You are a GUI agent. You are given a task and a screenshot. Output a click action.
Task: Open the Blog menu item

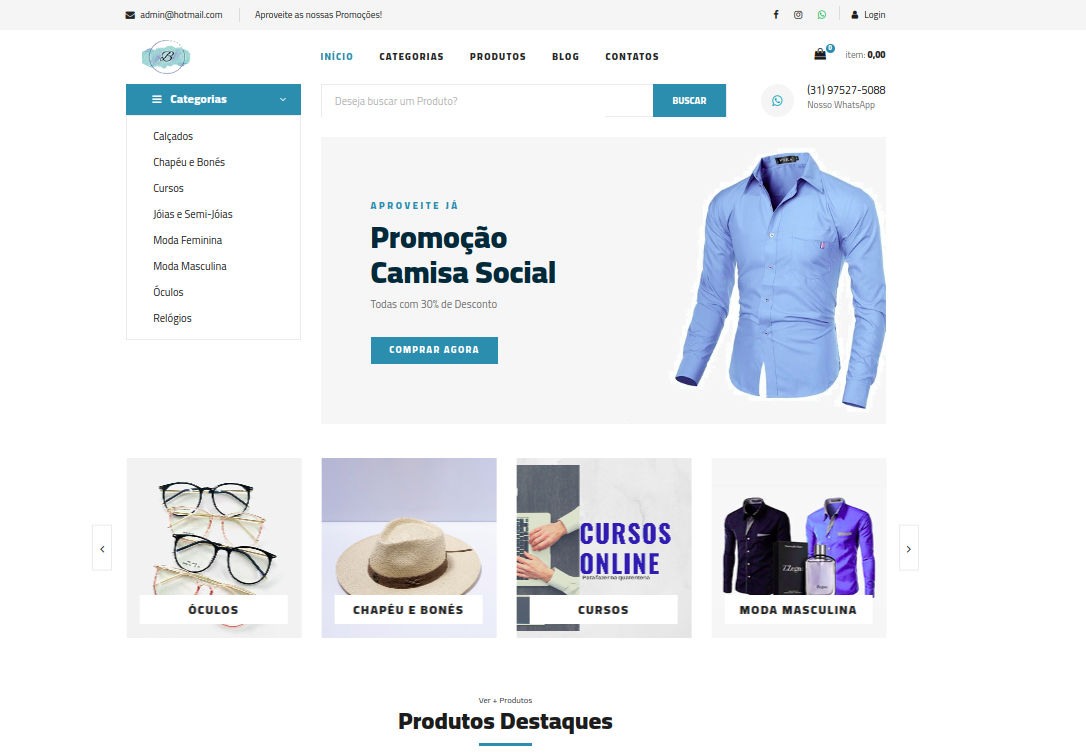click(x=565, y=57)
